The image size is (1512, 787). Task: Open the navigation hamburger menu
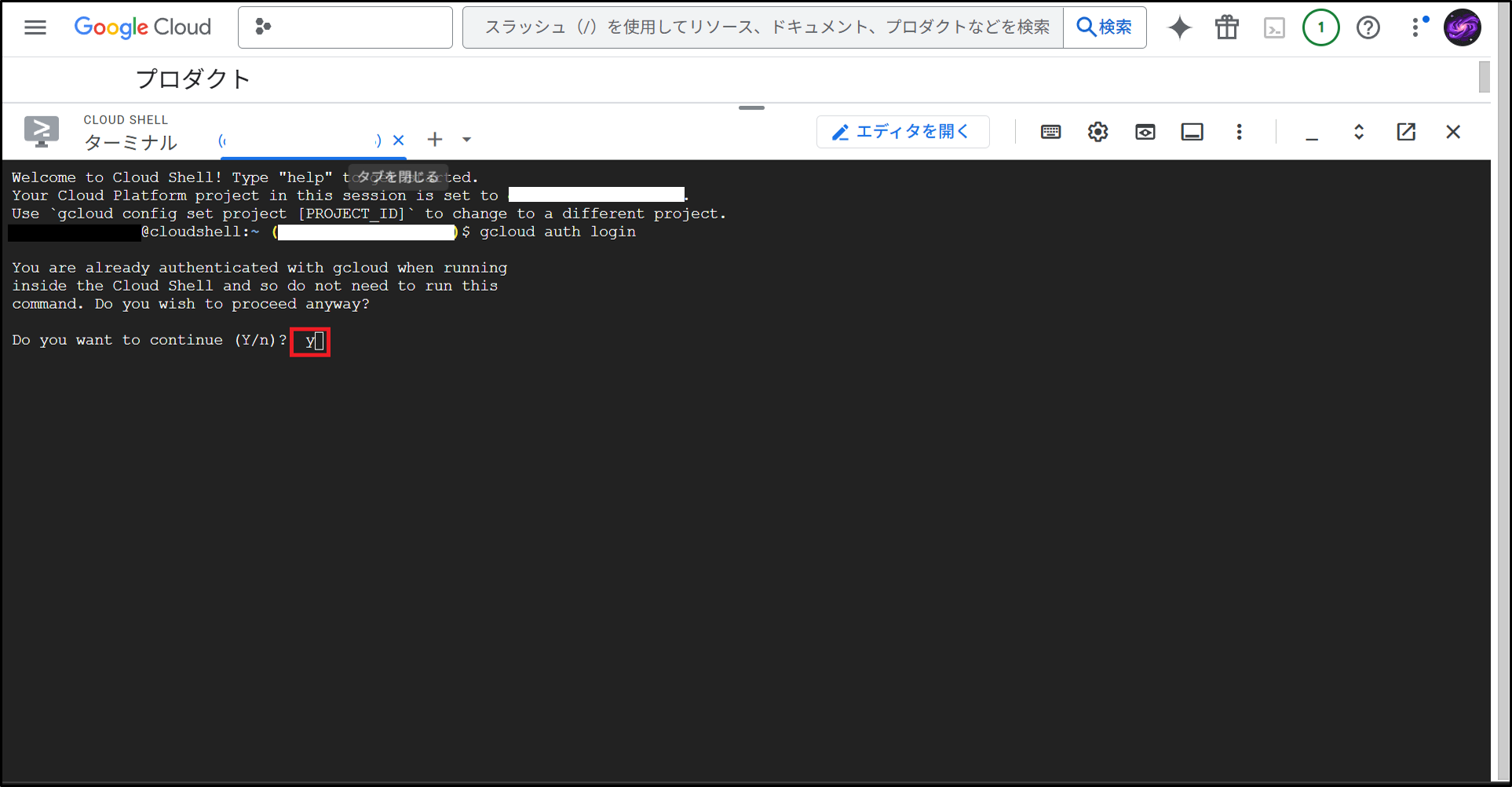(35, 27)
